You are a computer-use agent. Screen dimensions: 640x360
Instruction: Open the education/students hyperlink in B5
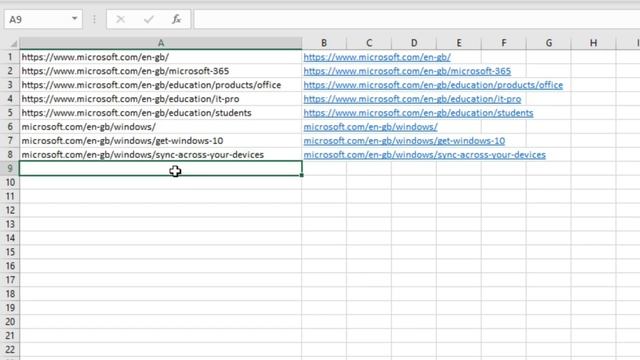418,113
